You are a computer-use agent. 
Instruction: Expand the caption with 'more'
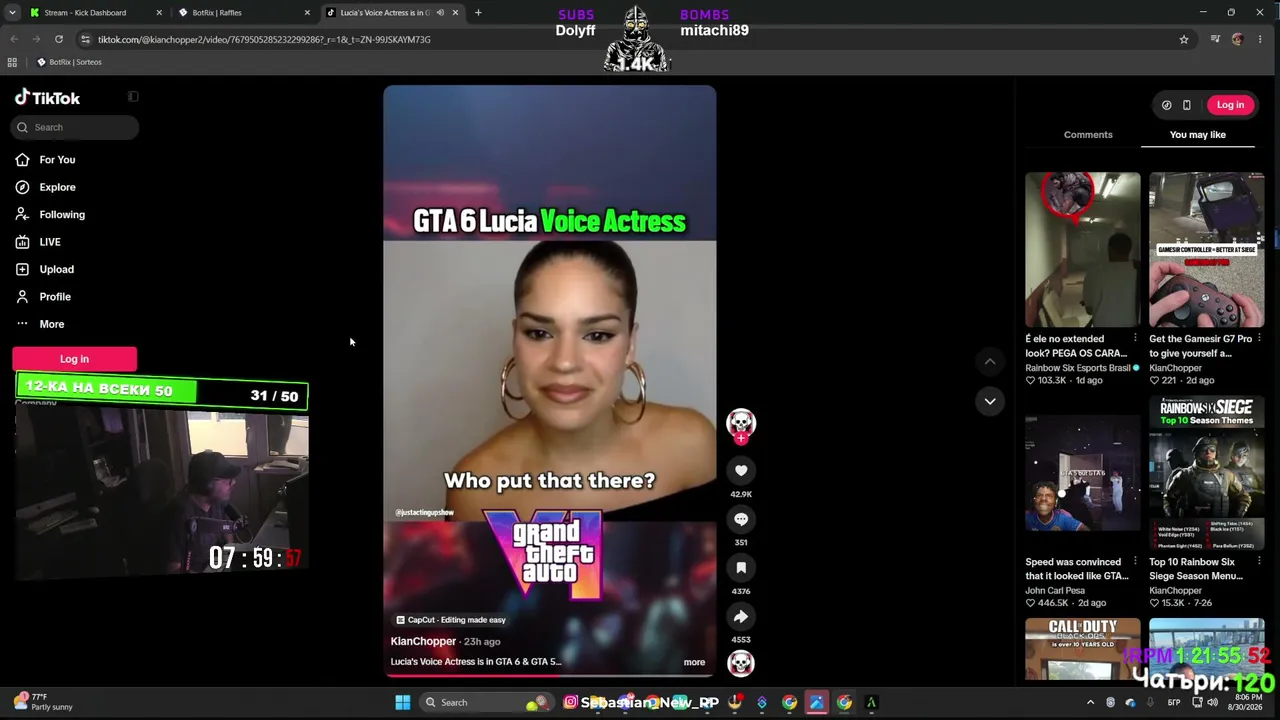click(x=694, y=662)
